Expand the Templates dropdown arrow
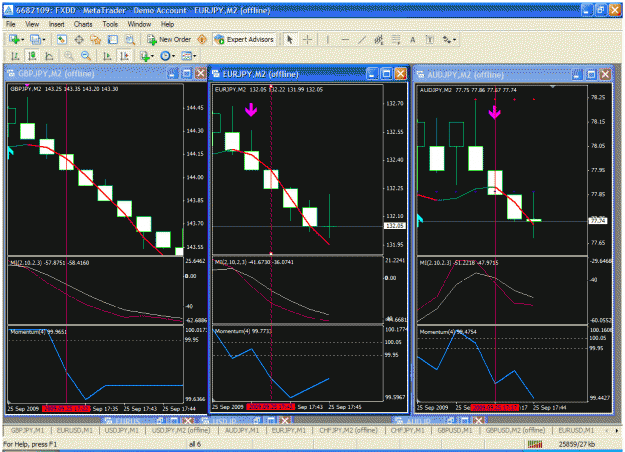The width and height of the screenshot is (625, 452). (195, 56)
